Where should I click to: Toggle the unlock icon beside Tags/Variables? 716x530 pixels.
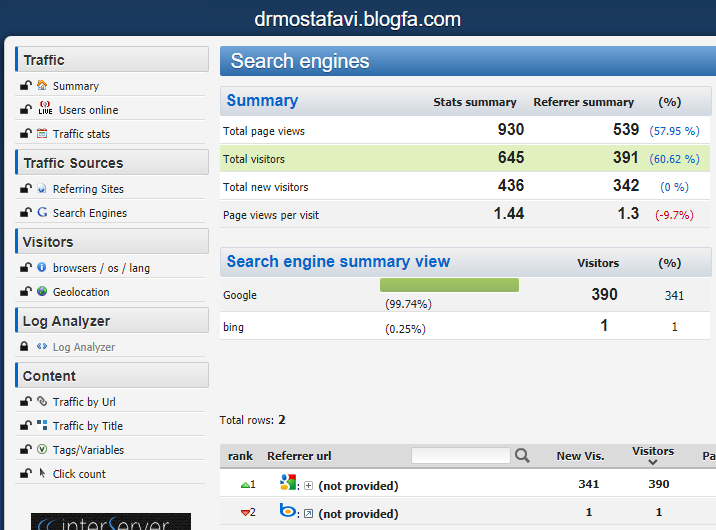[x=25, y=449]
